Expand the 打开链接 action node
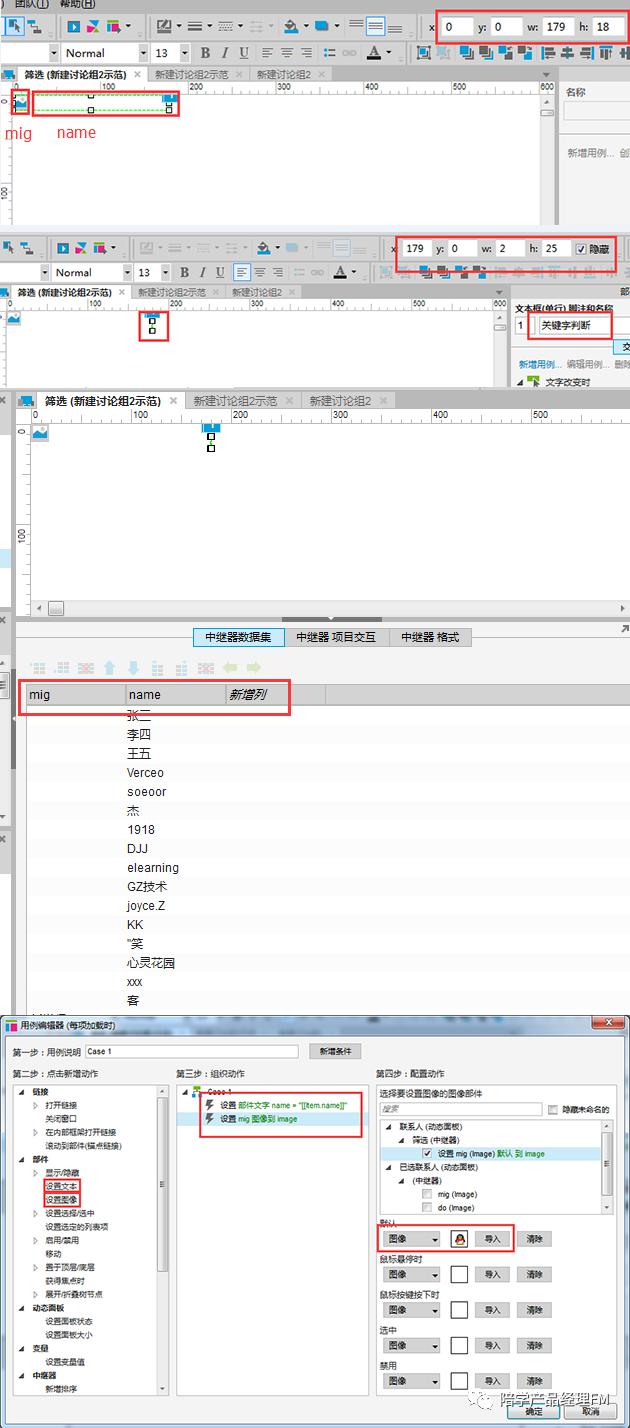630x1428 pixels. [x=37, y=1105]
